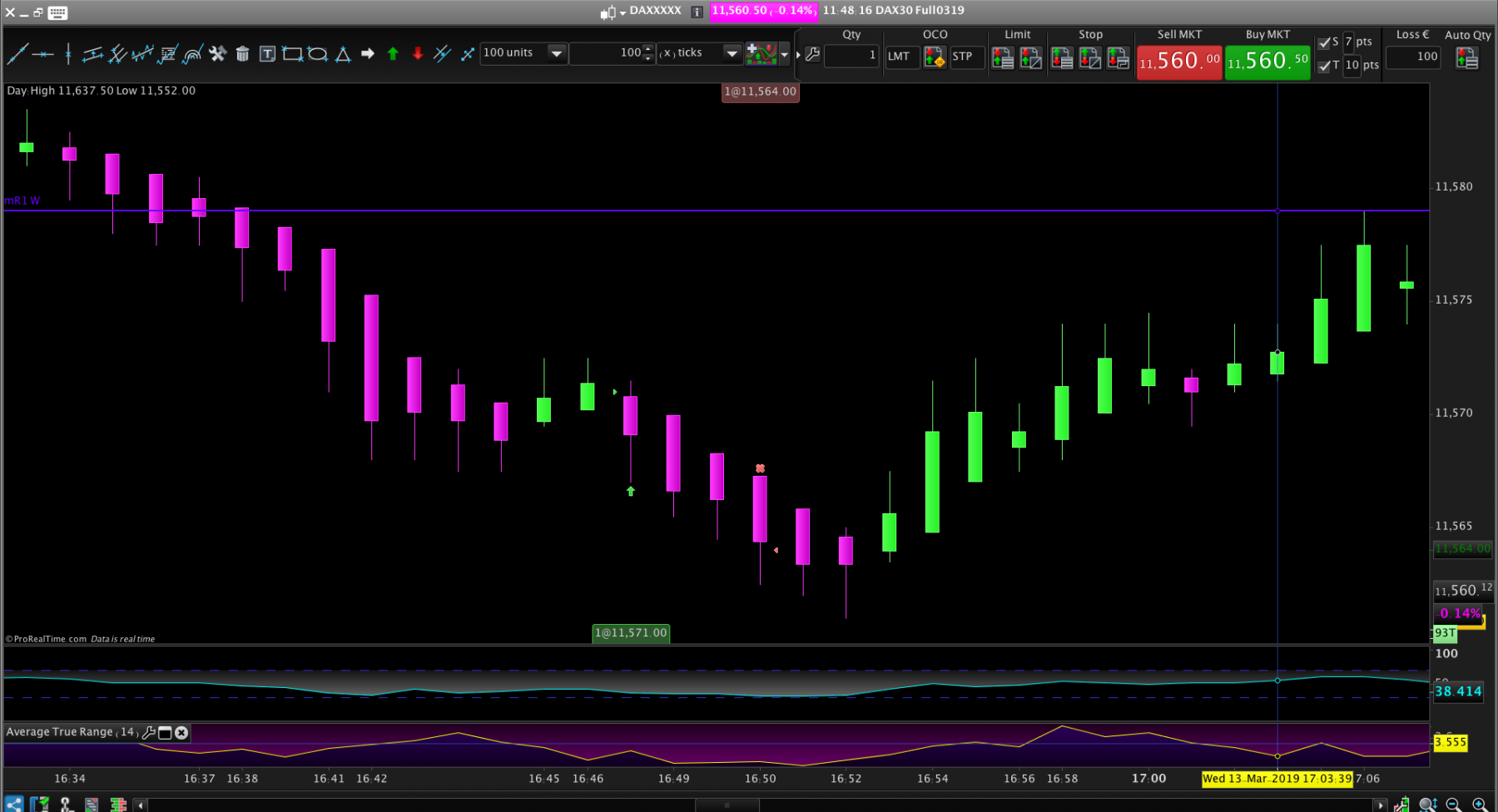1498x812 pixels.
Task: Click the red Sell MKT button
Action: click(x=1179, y=62)
